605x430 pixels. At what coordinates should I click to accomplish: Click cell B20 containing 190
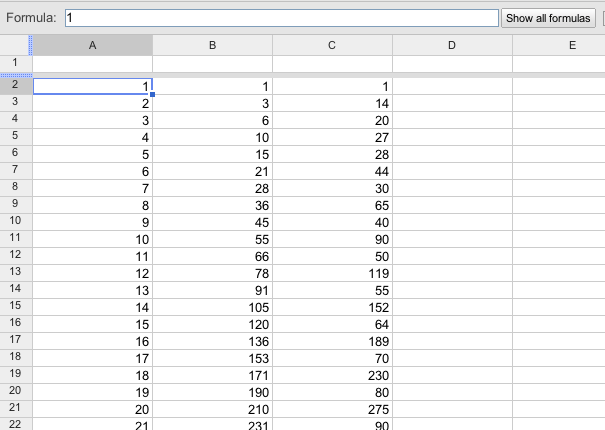coord(213,392)
